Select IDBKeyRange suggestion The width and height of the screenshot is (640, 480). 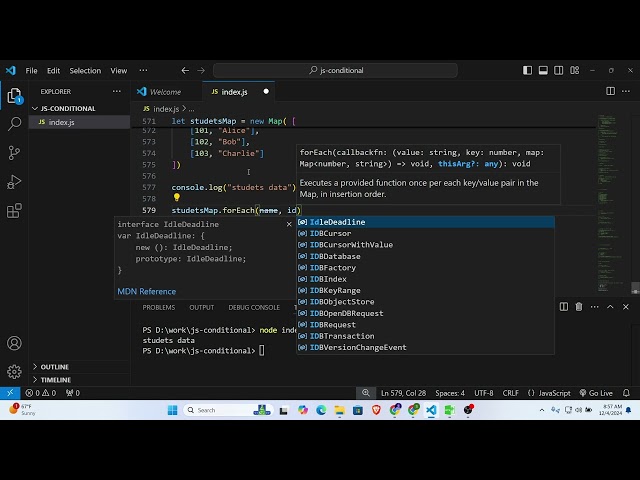tap(425, 291)
